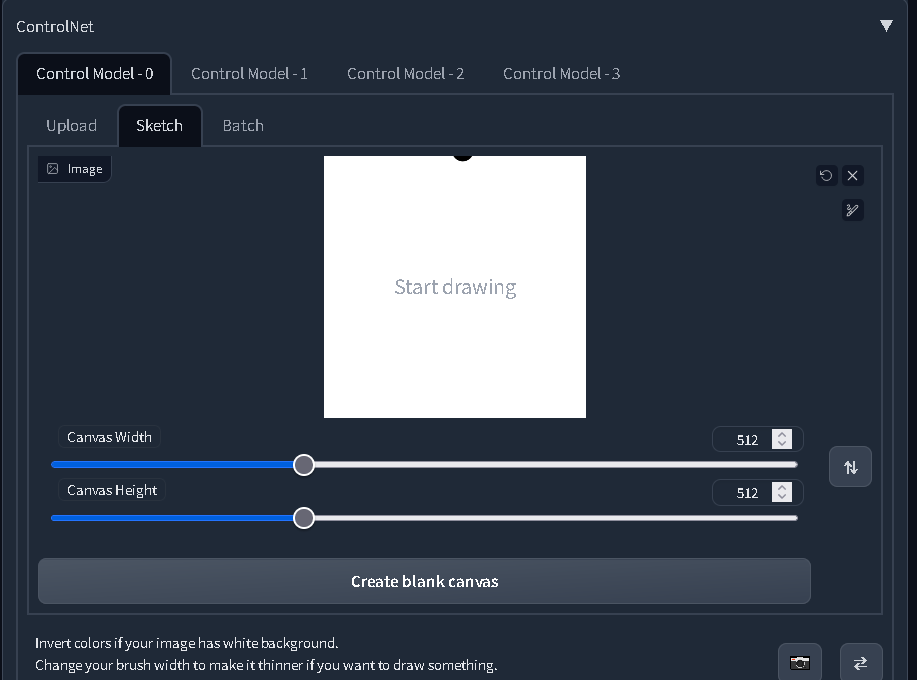
Task: Switch to the Upload tab
Action: (x=70, y=125)
